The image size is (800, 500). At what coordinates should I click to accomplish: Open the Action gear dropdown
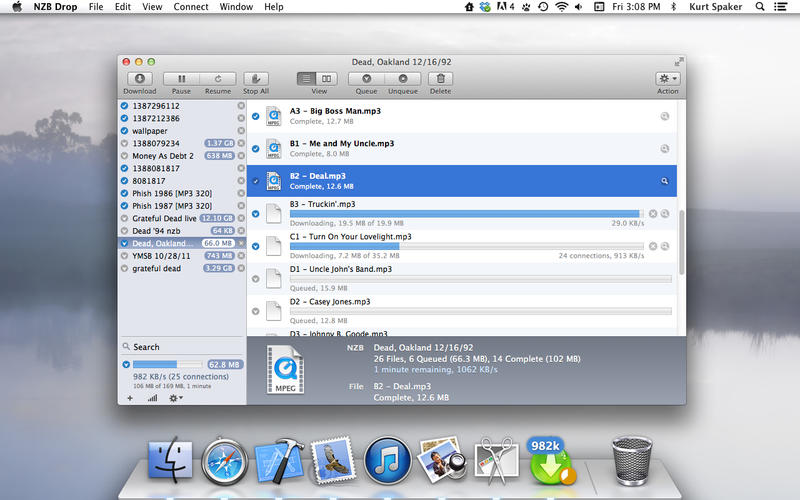point(667,79)
